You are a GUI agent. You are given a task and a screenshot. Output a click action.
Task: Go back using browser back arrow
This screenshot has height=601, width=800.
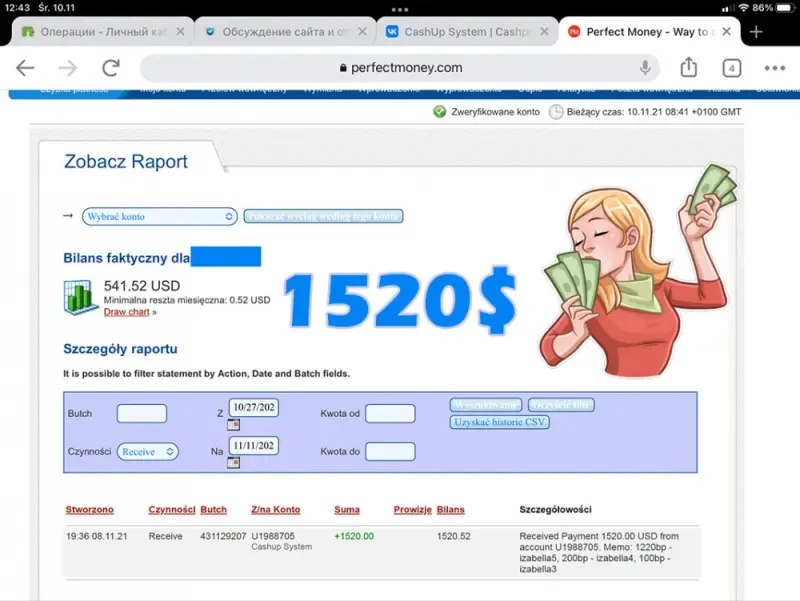[25, 67]
